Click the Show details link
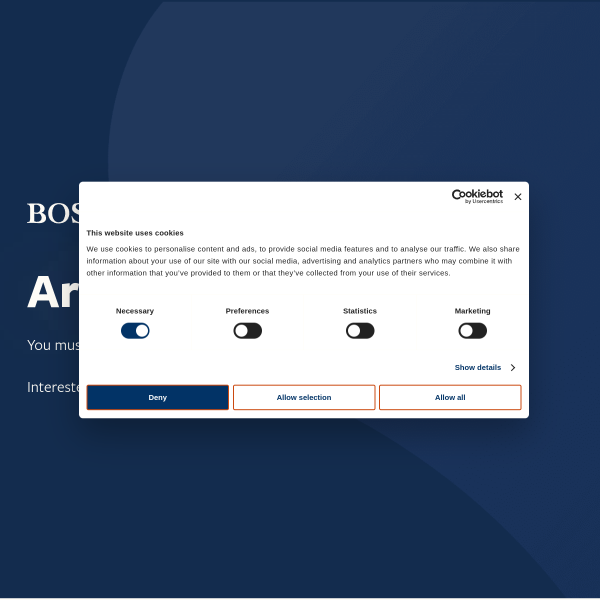The width and height of the screenshot is (600, 600). (478, 367)
